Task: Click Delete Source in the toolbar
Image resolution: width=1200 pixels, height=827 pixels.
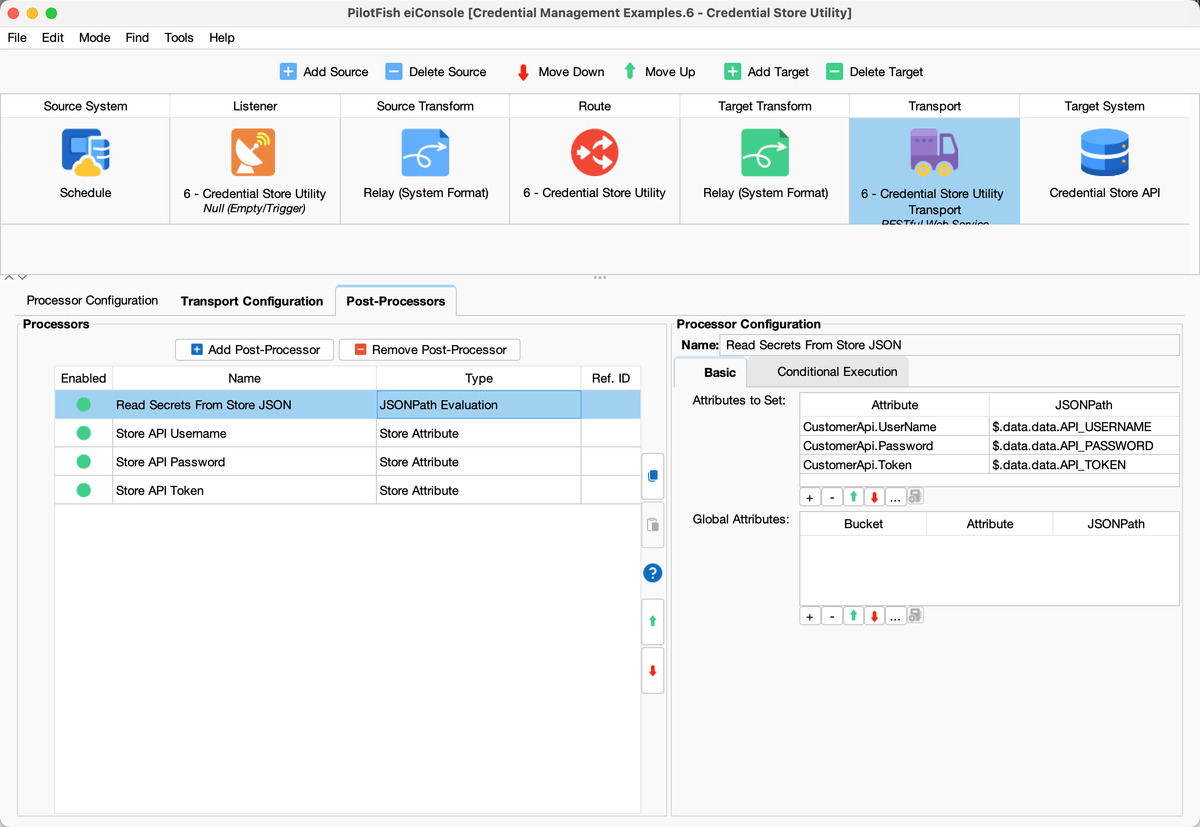Action: pos(436,72)
